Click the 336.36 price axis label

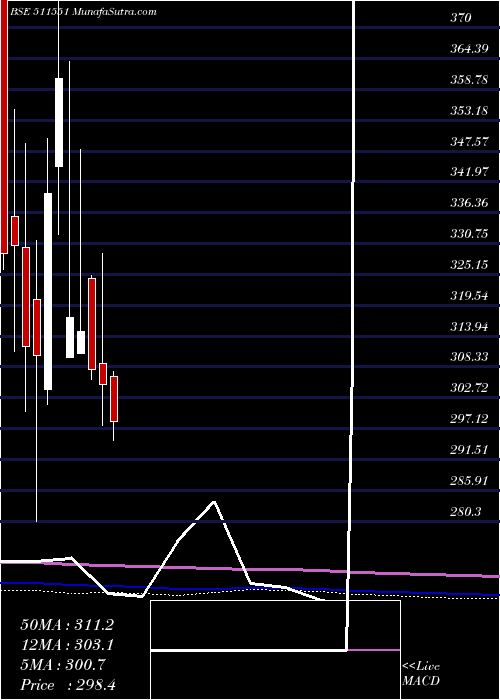click(x=469, y=203)
